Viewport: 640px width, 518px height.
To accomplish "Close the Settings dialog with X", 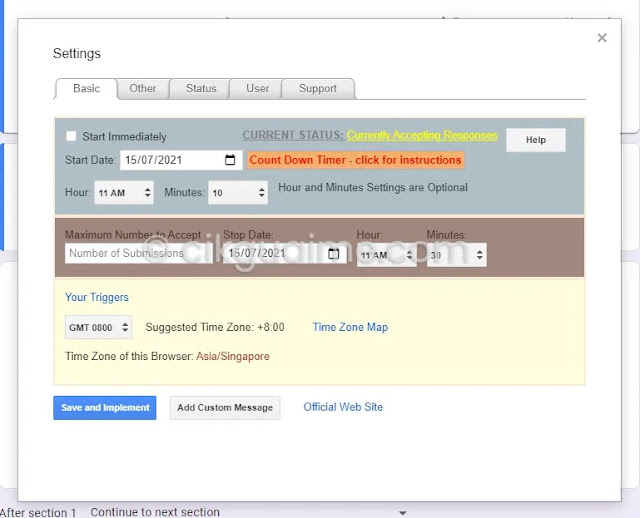I will click(602, 38).
